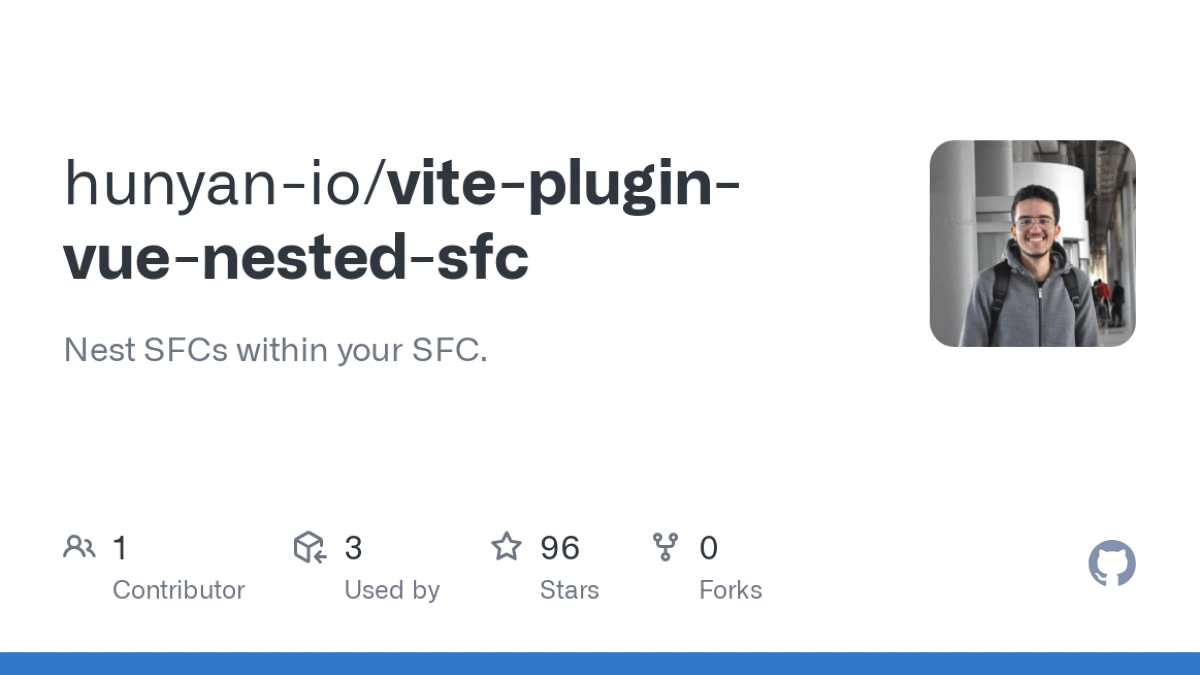The width and height of the screenshot is (1200, 675).
Task: Click the contributor count 1
Action: coord(120,548)
